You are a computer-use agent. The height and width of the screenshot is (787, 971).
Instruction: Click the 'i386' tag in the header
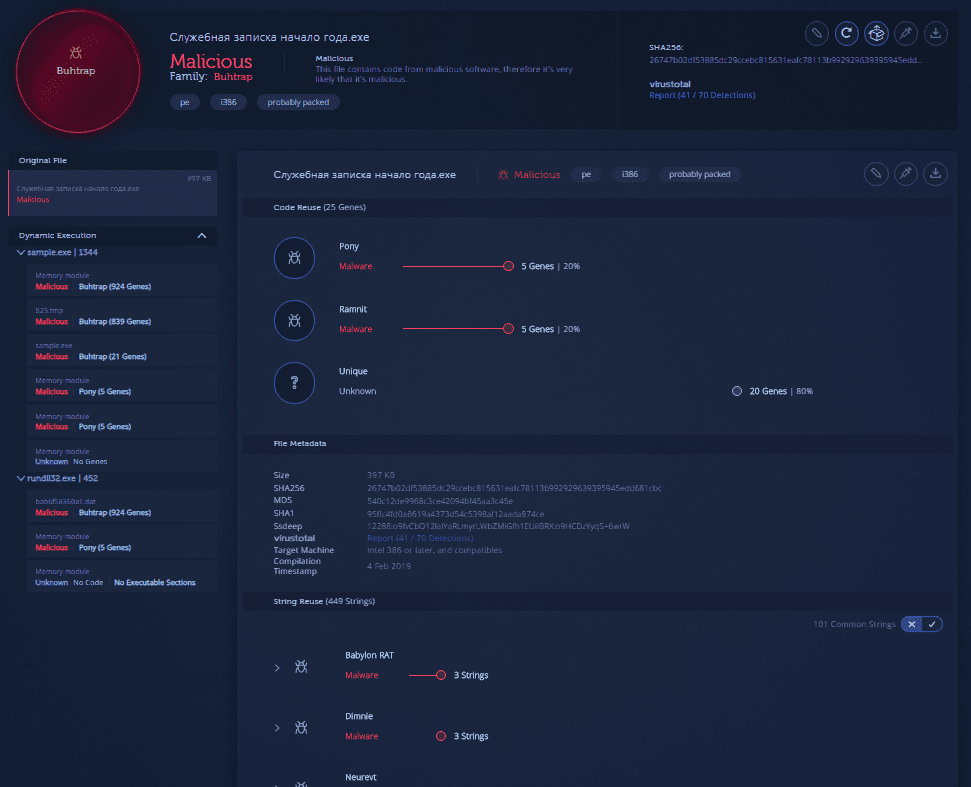229,102
